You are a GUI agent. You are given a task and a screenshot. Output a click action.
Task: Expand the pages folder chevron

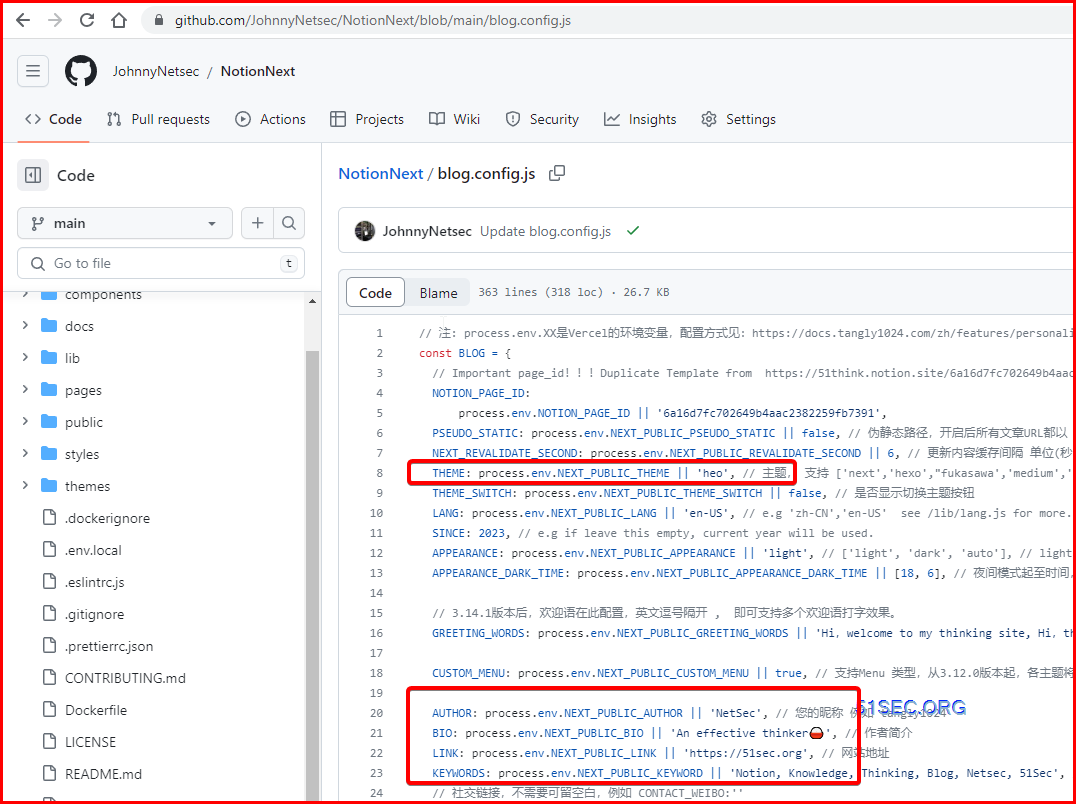(x=25, y=390)
